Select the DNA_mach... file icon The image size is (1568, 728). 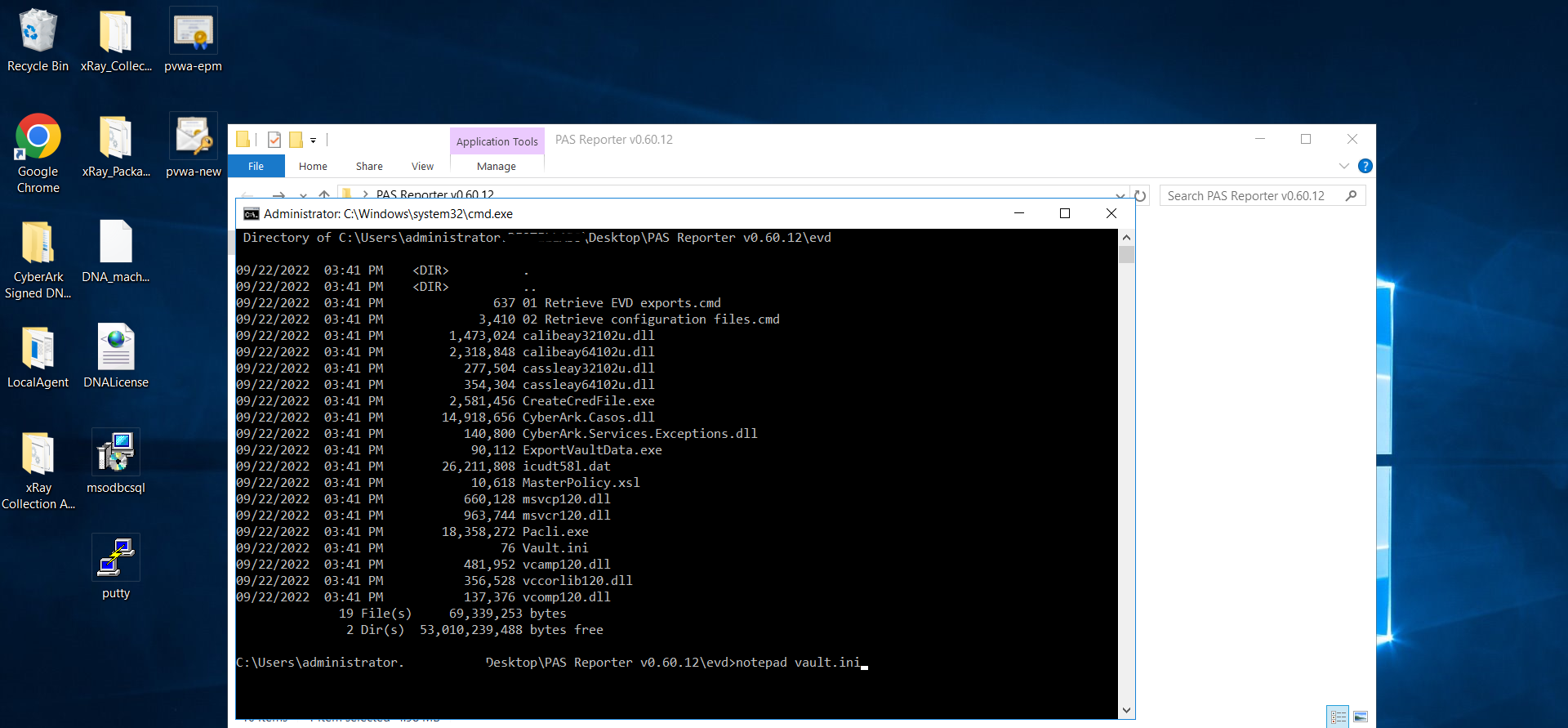coord(116,252)
